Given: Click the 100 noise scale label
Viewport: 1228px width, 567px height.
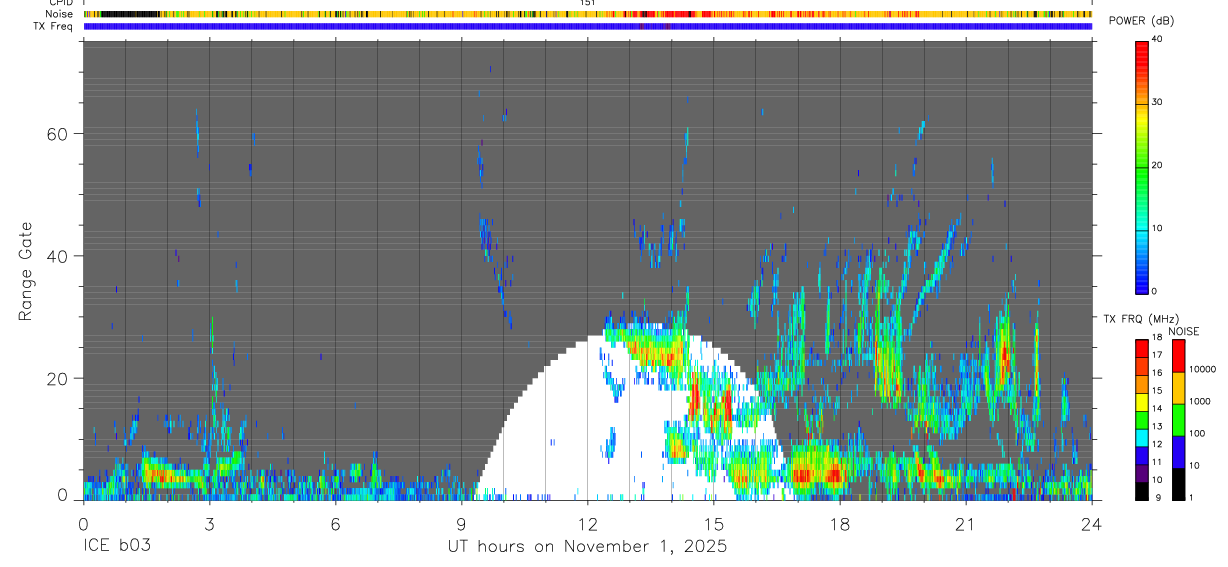Looking at the screenshot, I should point(1197,433).
